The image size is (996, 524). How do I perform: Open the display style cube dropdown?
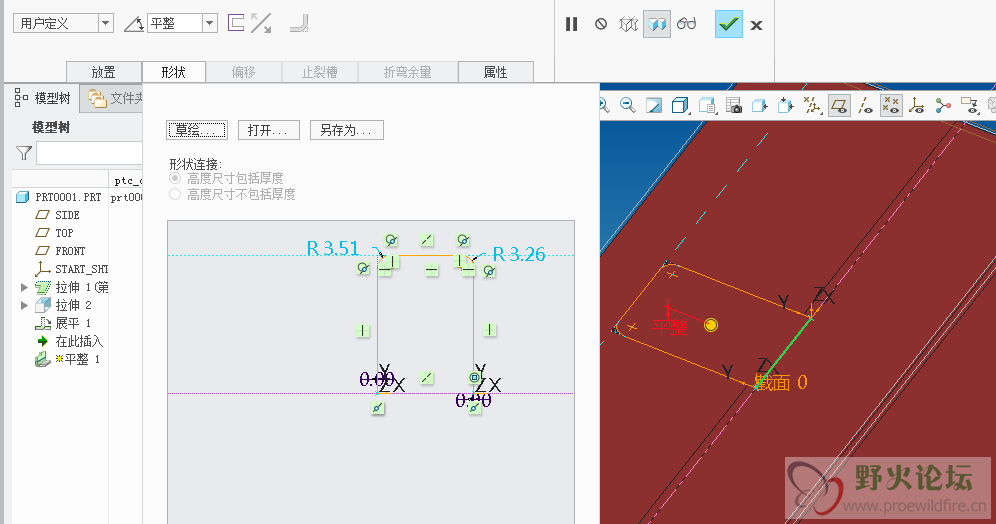tap(680, 105)
